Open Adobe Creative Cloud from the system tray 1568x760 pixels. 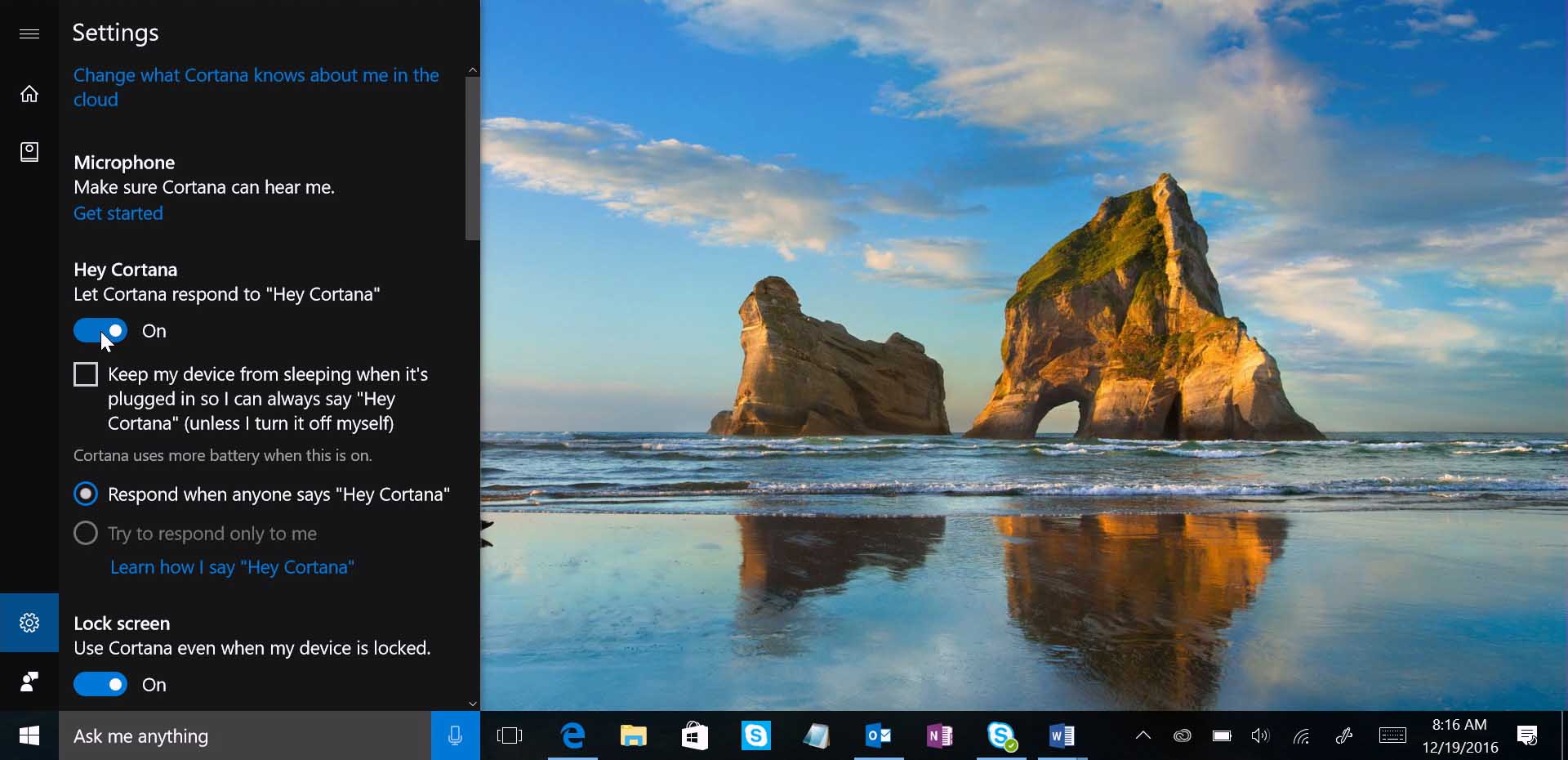pyautogui.click(x=1183, y=735)
